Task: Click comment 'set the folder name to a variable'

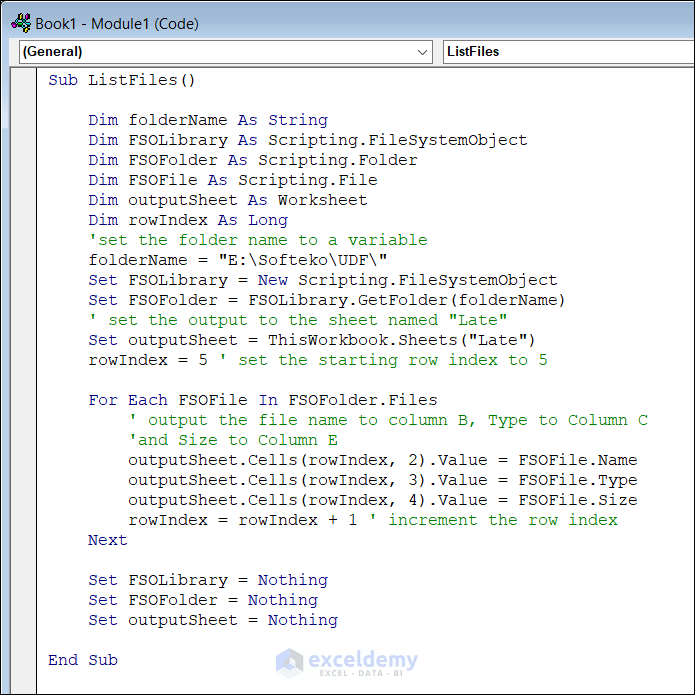Action: tap(258, 240)
